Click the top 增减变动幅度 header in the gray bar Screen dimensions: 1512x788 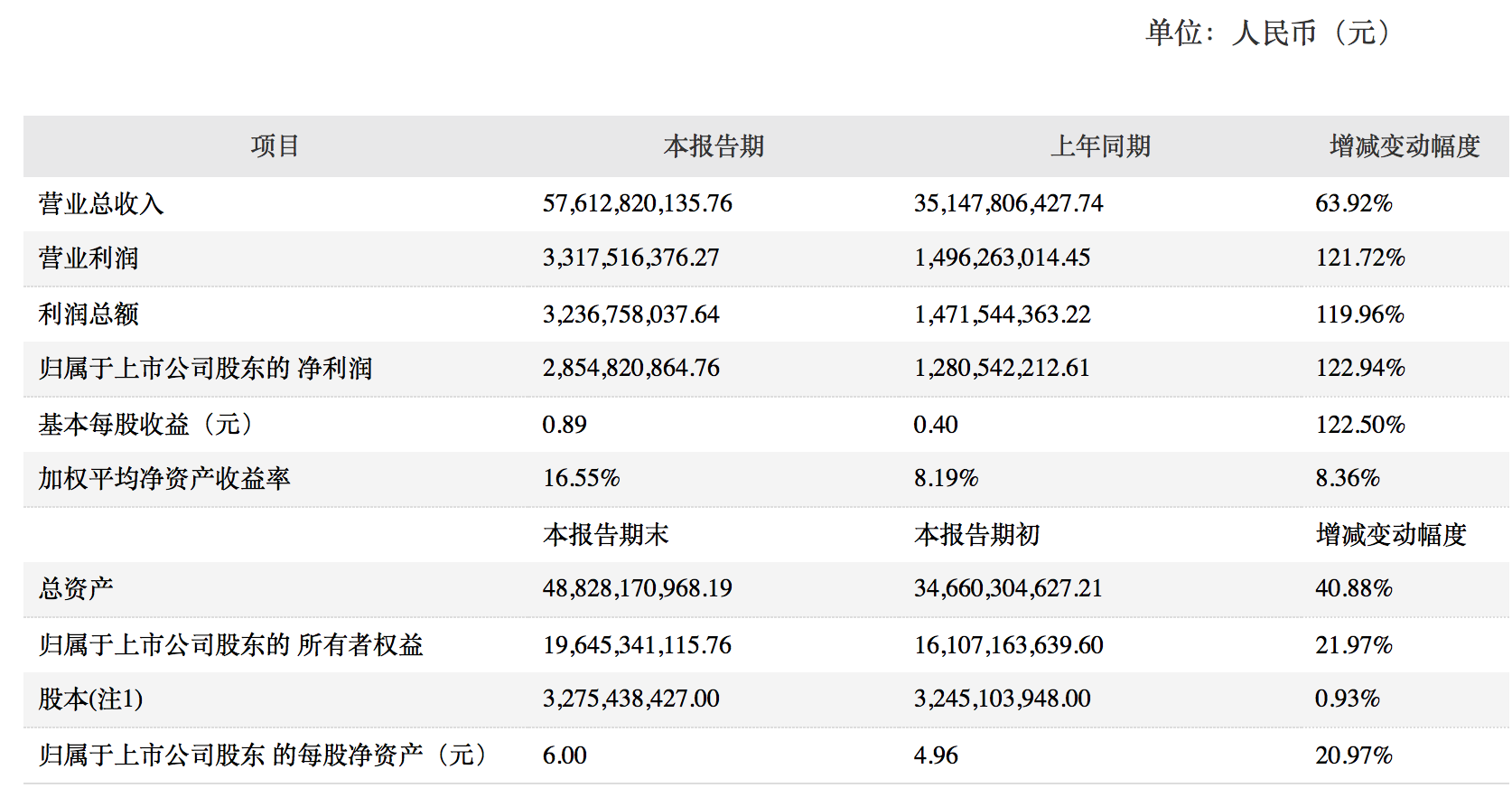point(1405,146)
